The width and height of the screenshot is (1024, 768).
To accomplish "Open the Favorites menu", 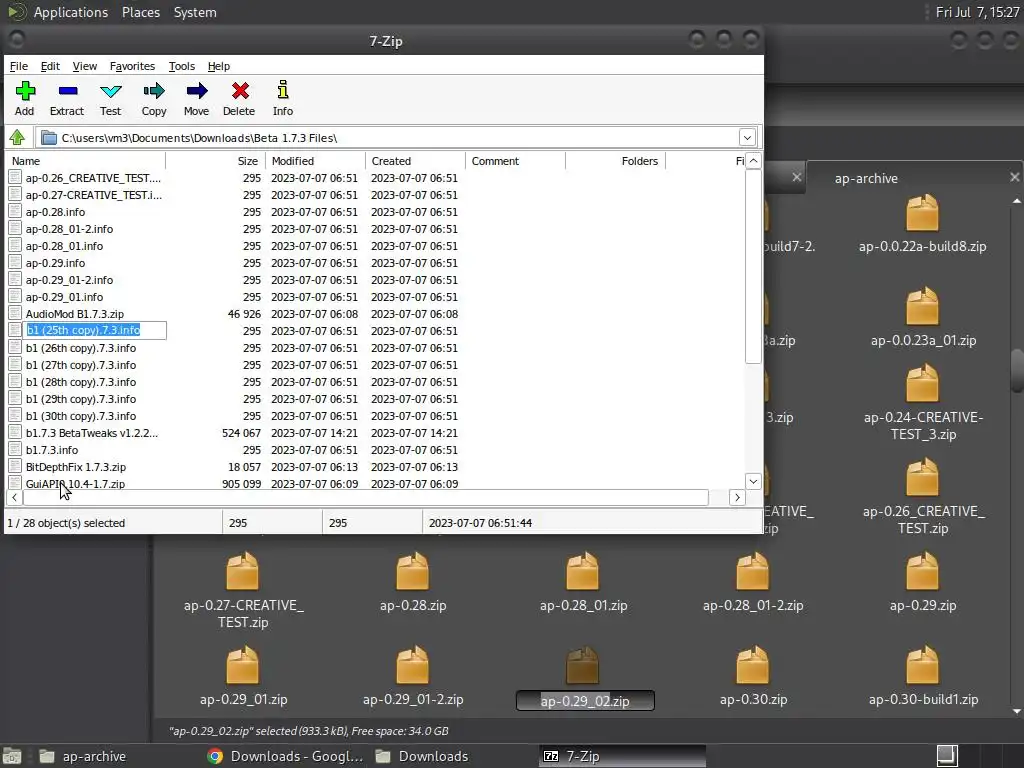I will 132,66.
